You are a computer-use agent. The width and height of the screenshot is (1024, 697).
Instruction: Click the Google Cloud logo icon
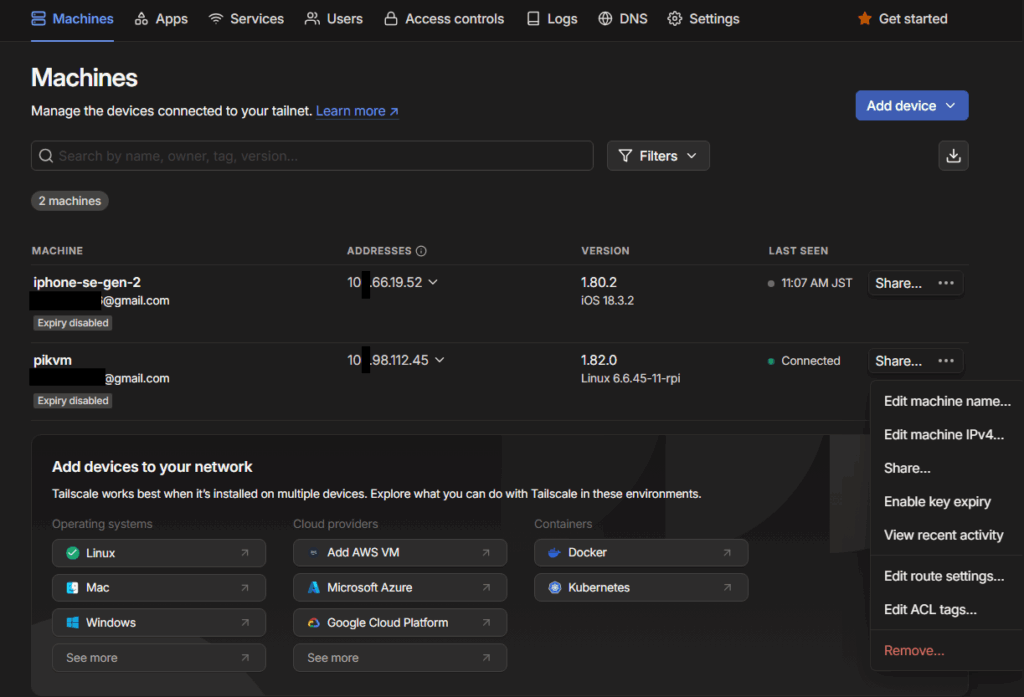point(313,623)
